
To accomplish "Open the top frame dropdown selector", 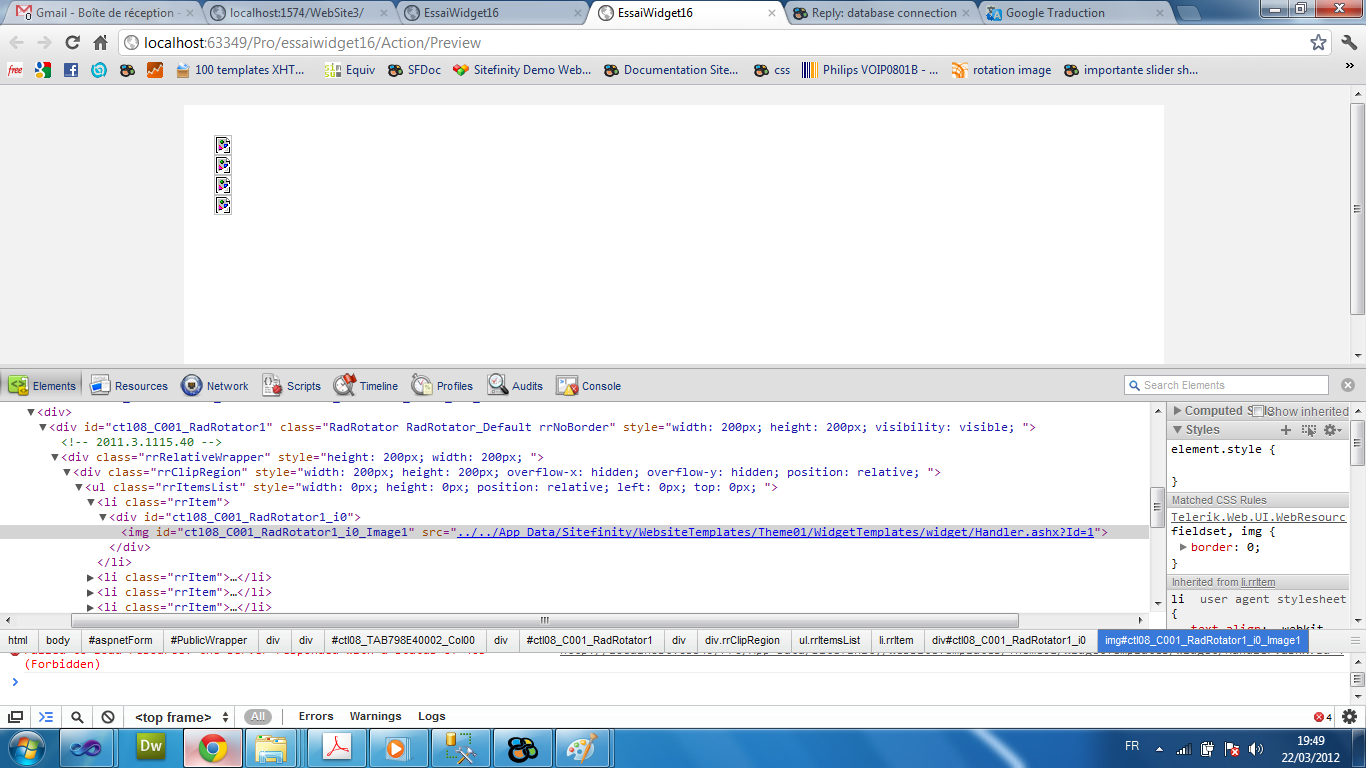I will tap(181, 717).
